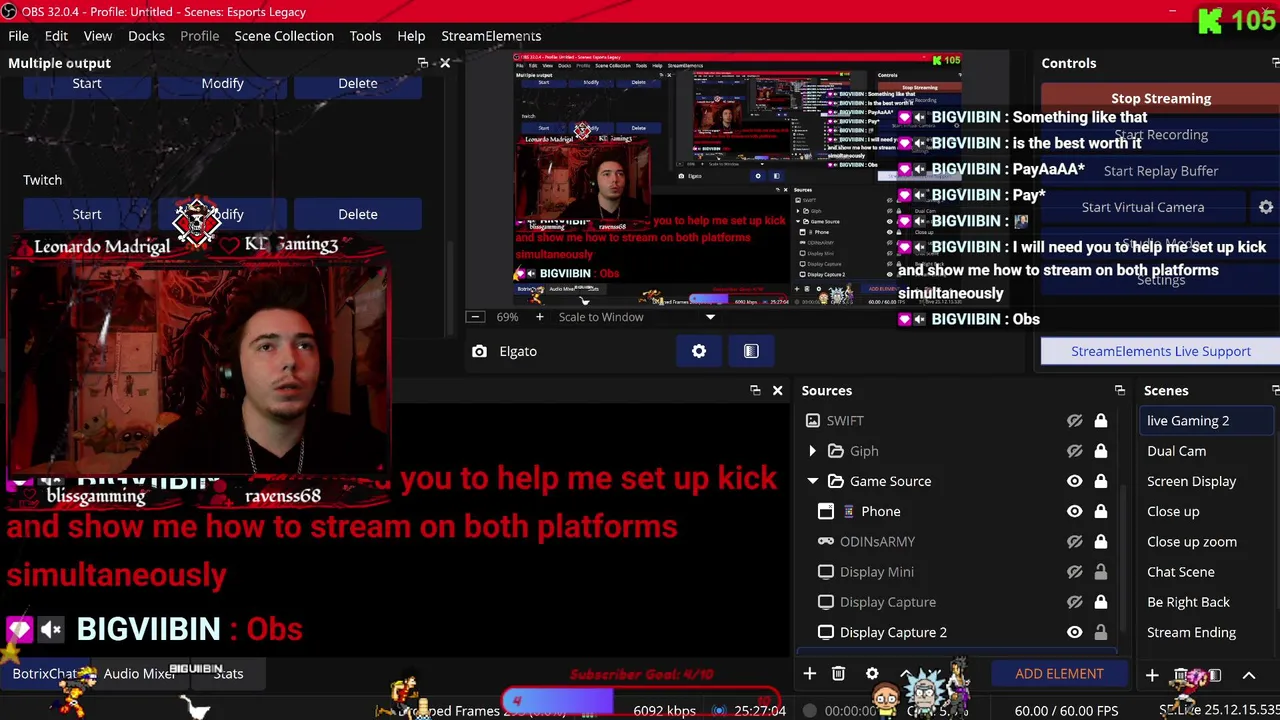The width and height of the screenshot is (1280, 720).
Task: Zoom out the preview with minus icon
Action: [476, 317]
